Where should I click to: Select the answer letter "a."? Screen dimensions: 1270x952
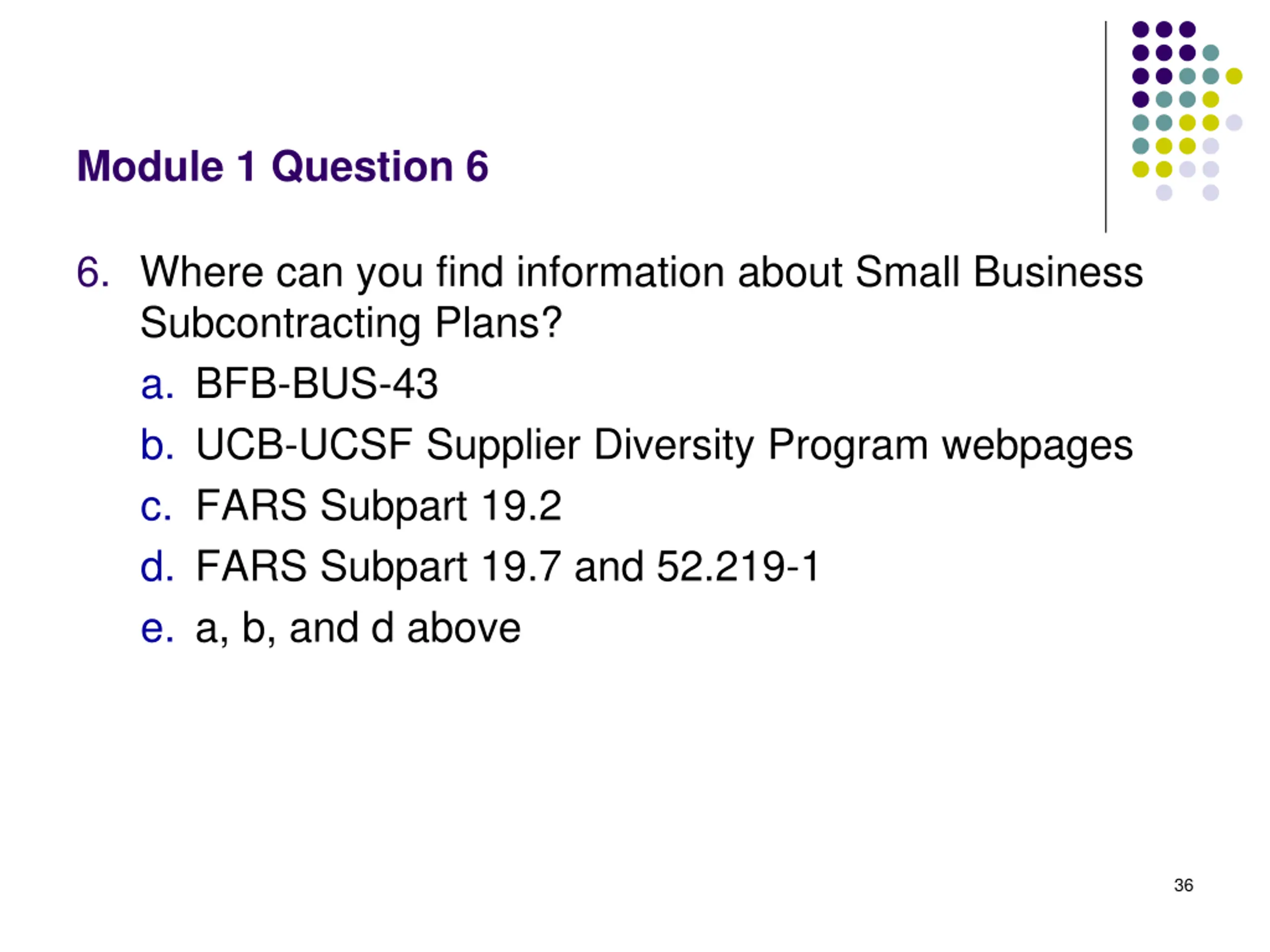point(157,384)
